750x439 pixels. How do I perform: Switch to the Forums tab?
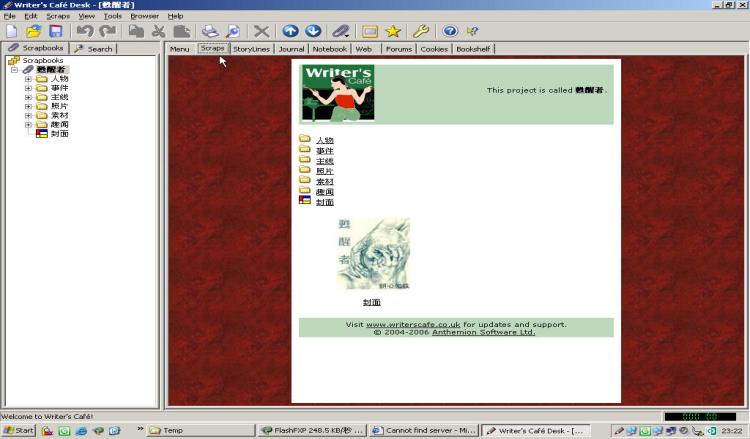click(x=399, y=49)
